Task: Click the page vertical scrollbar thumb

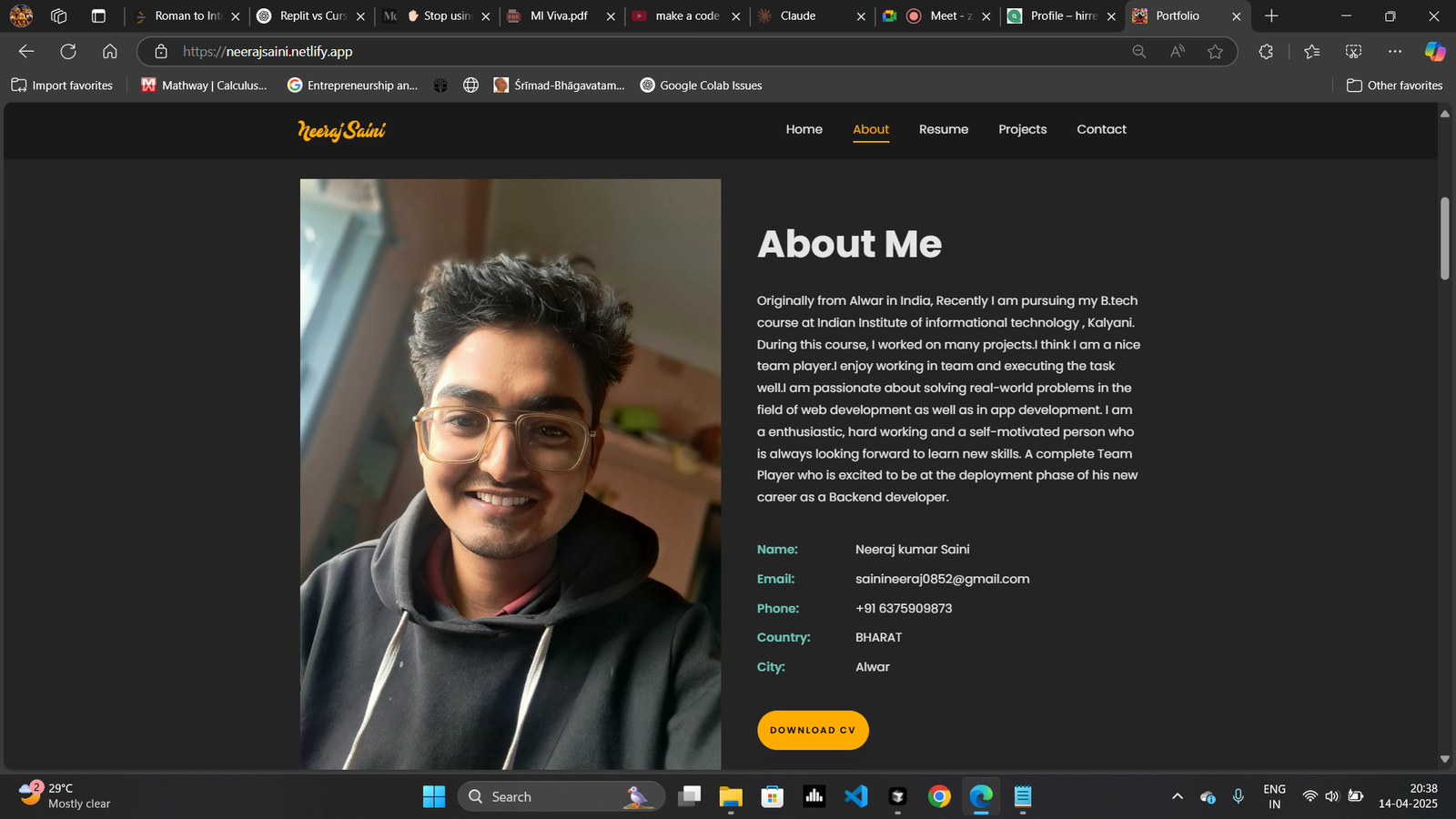Action: point(1444,238)
